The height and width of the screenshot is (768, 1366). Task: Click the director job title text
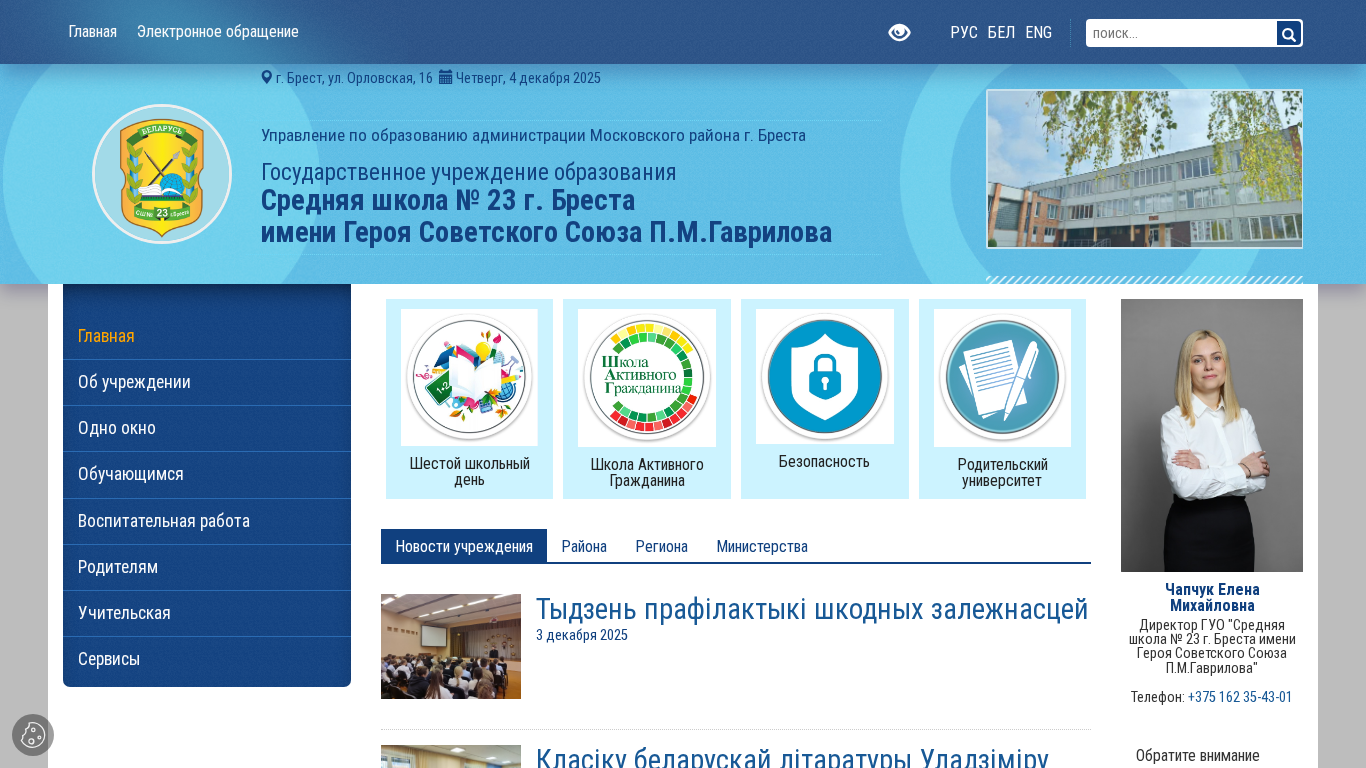pos(1212,646)
